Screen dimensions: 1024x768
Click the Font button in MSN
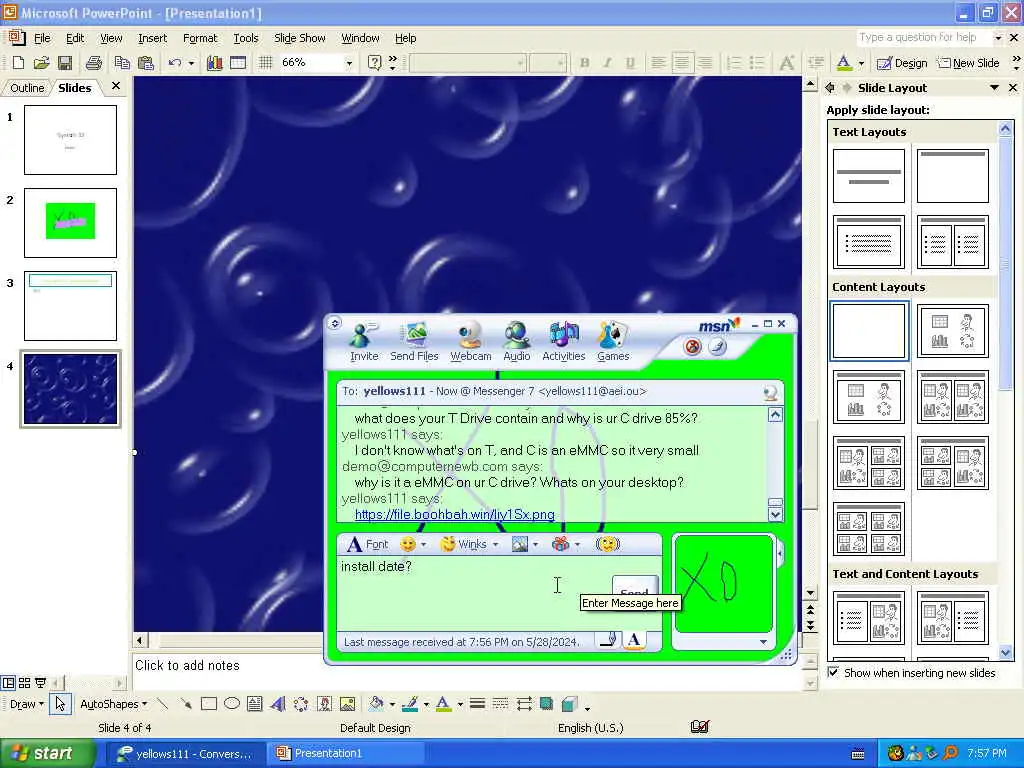tap(367, 544)
